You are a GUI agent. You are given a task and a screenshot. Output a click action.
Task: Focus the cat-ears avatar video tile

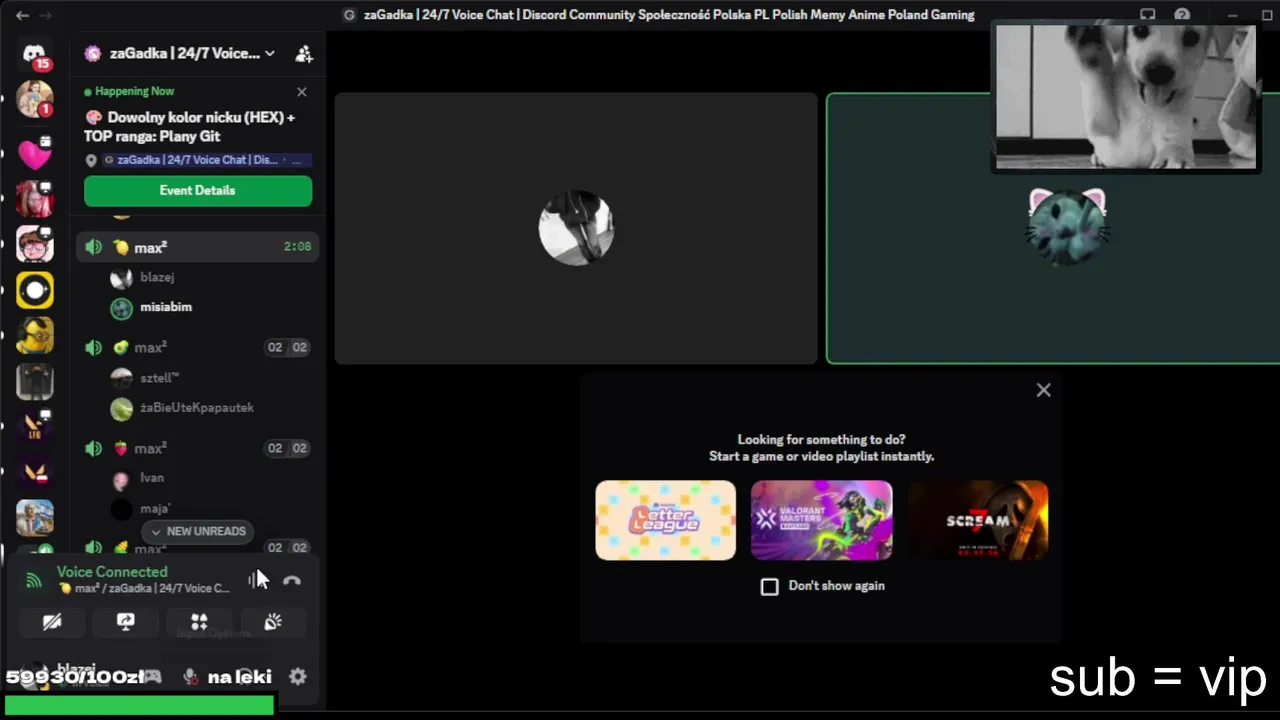click(x=1053, y=228)
